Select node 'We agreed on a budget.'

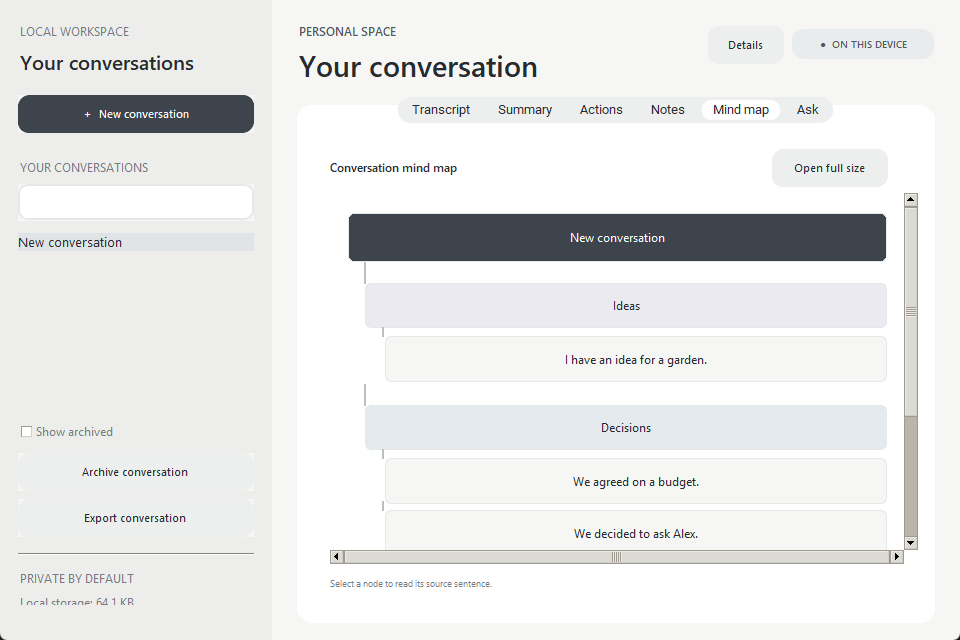(636, 481)
